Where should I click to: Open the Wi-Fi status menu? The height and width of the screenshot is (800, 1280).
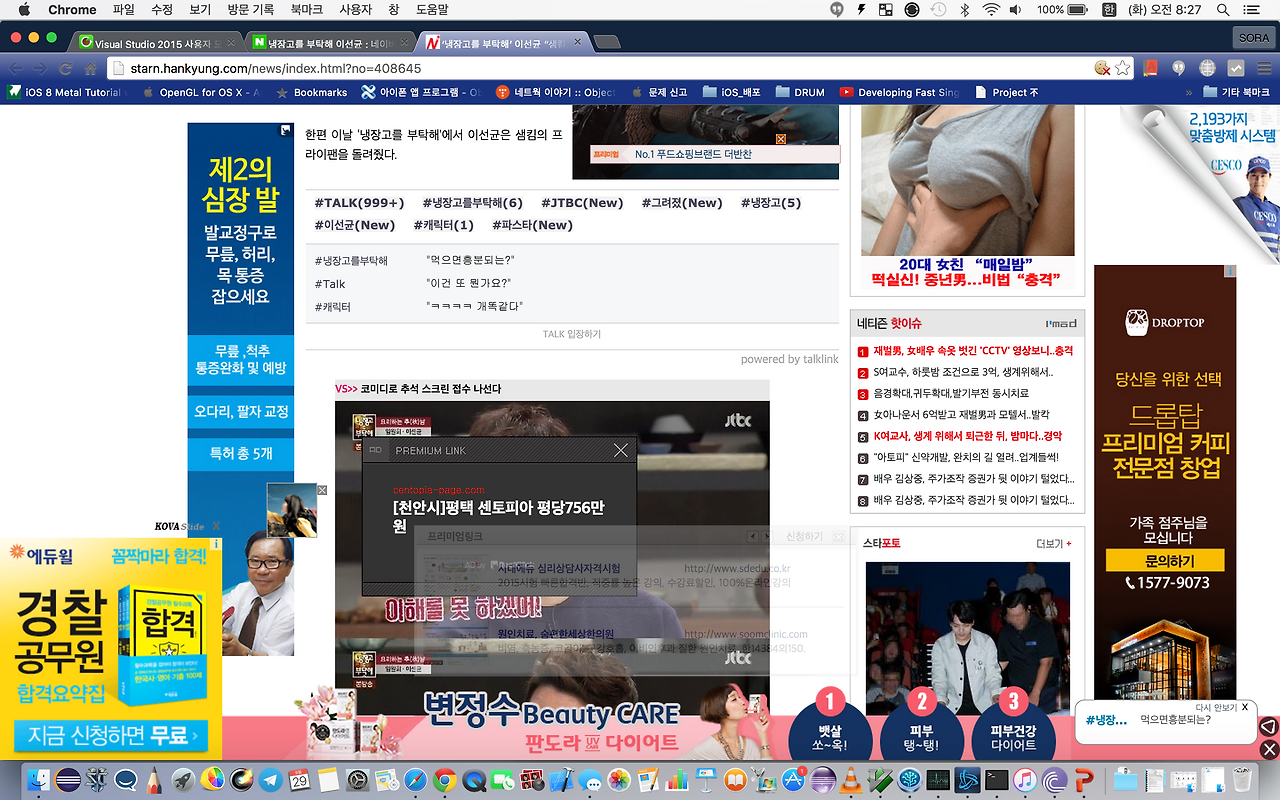pos(991,9)
